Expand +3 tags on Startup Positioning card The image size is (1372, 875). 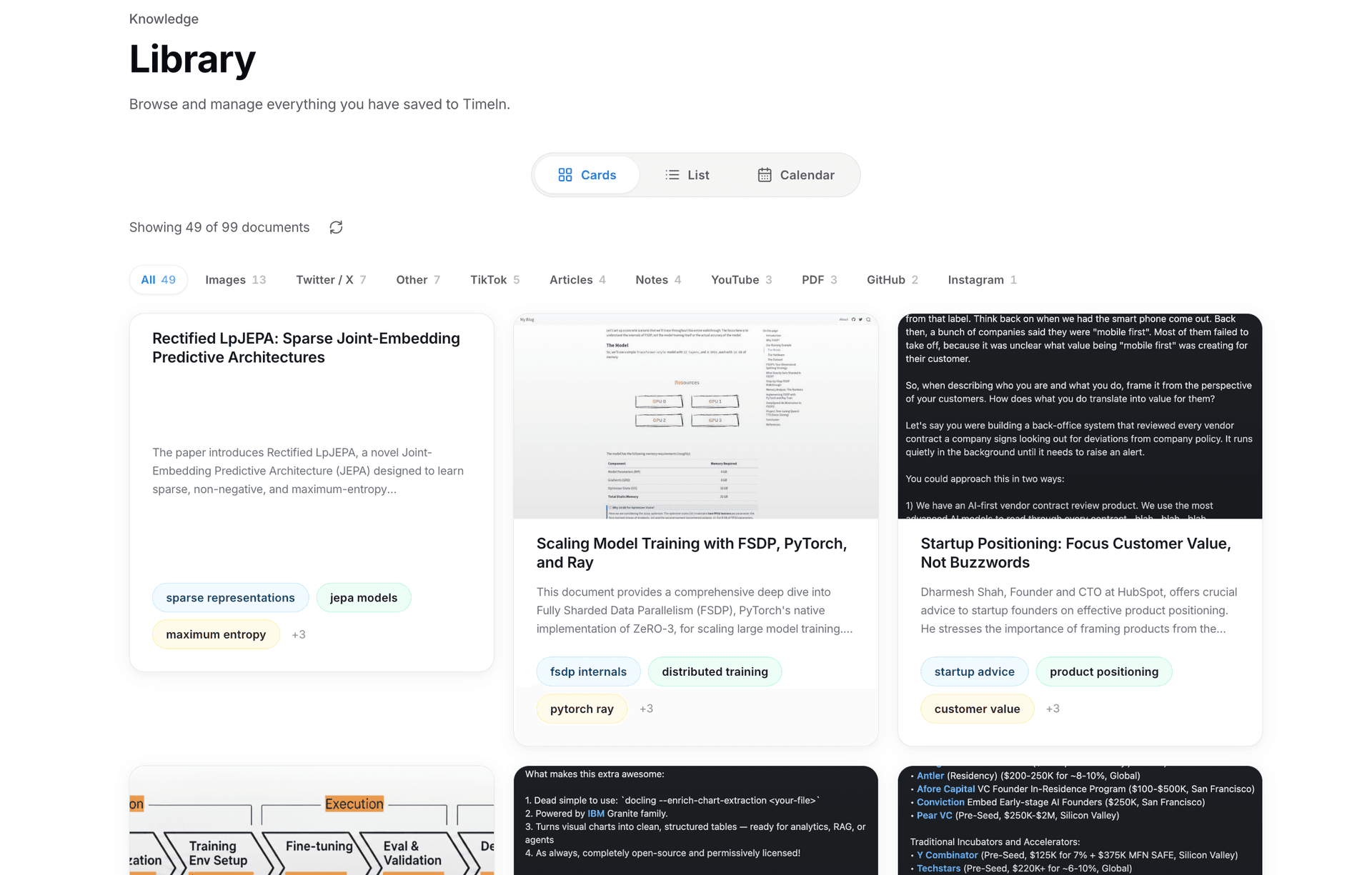click(x=1053, y=709)
